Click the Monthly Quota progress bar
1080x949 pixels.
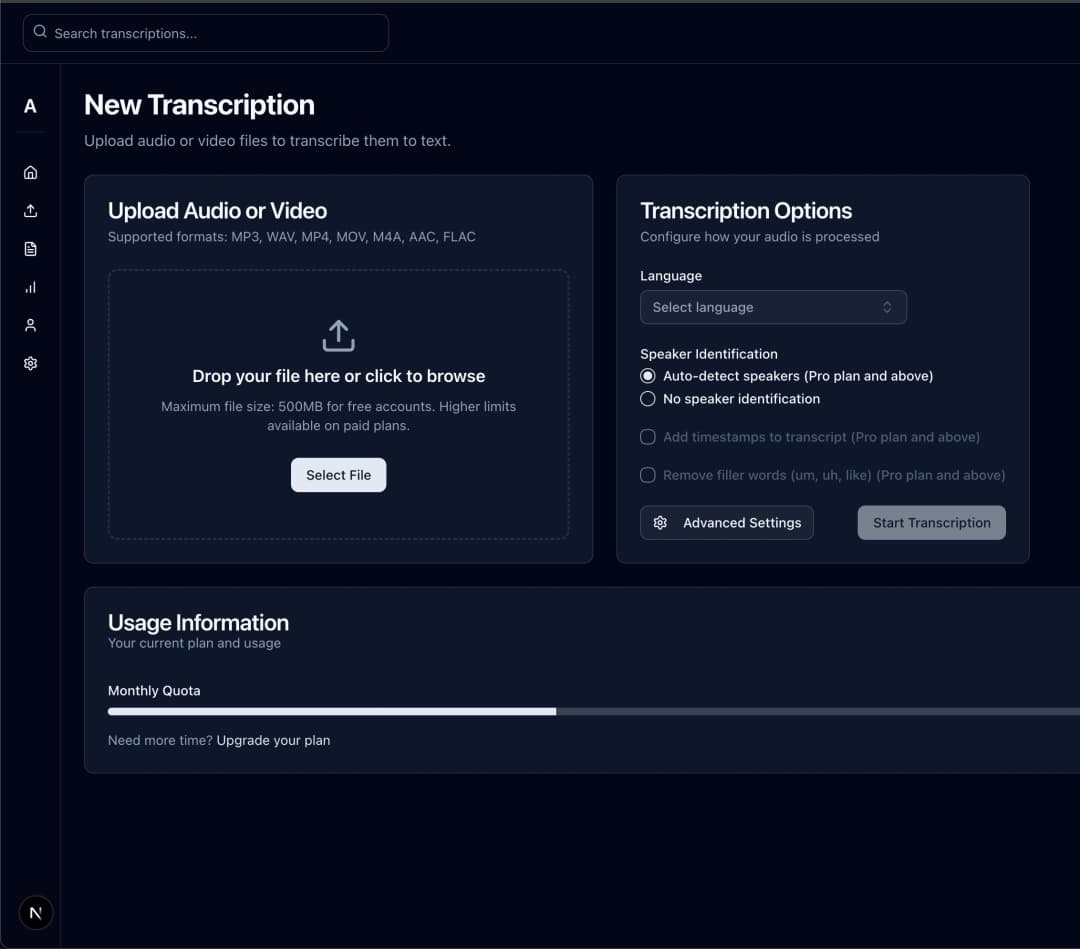pos(594,711)
